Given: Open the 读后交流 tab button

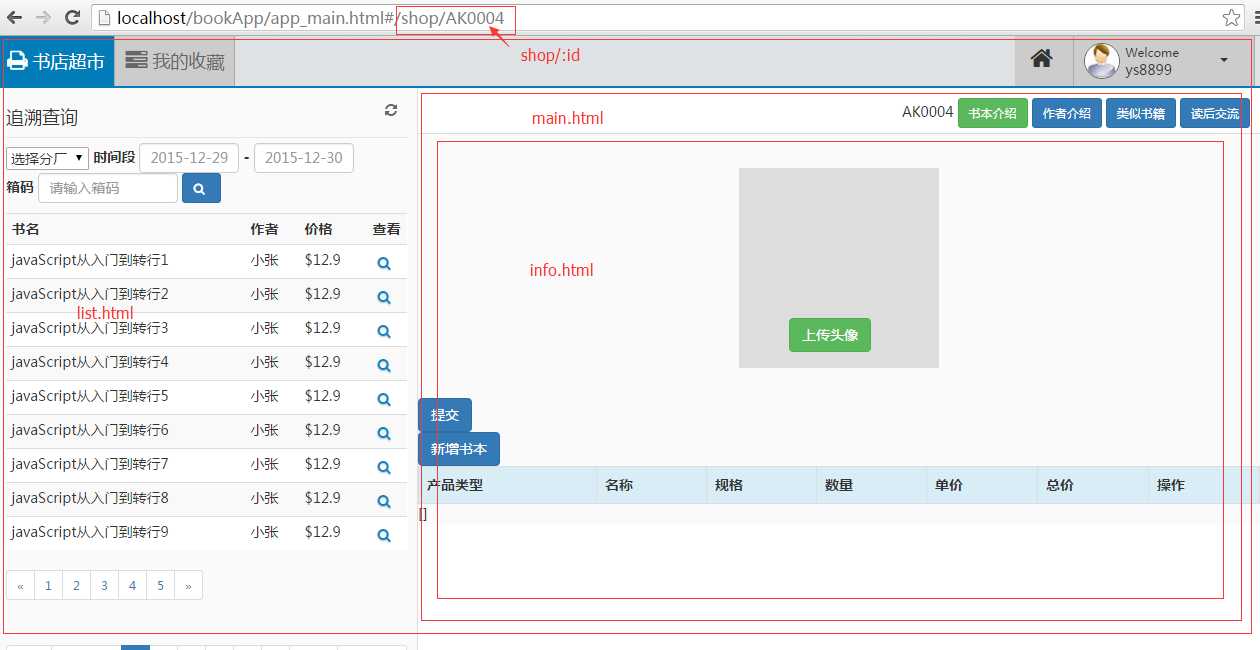Looking at the screenshot, I should click(1215, 113).
